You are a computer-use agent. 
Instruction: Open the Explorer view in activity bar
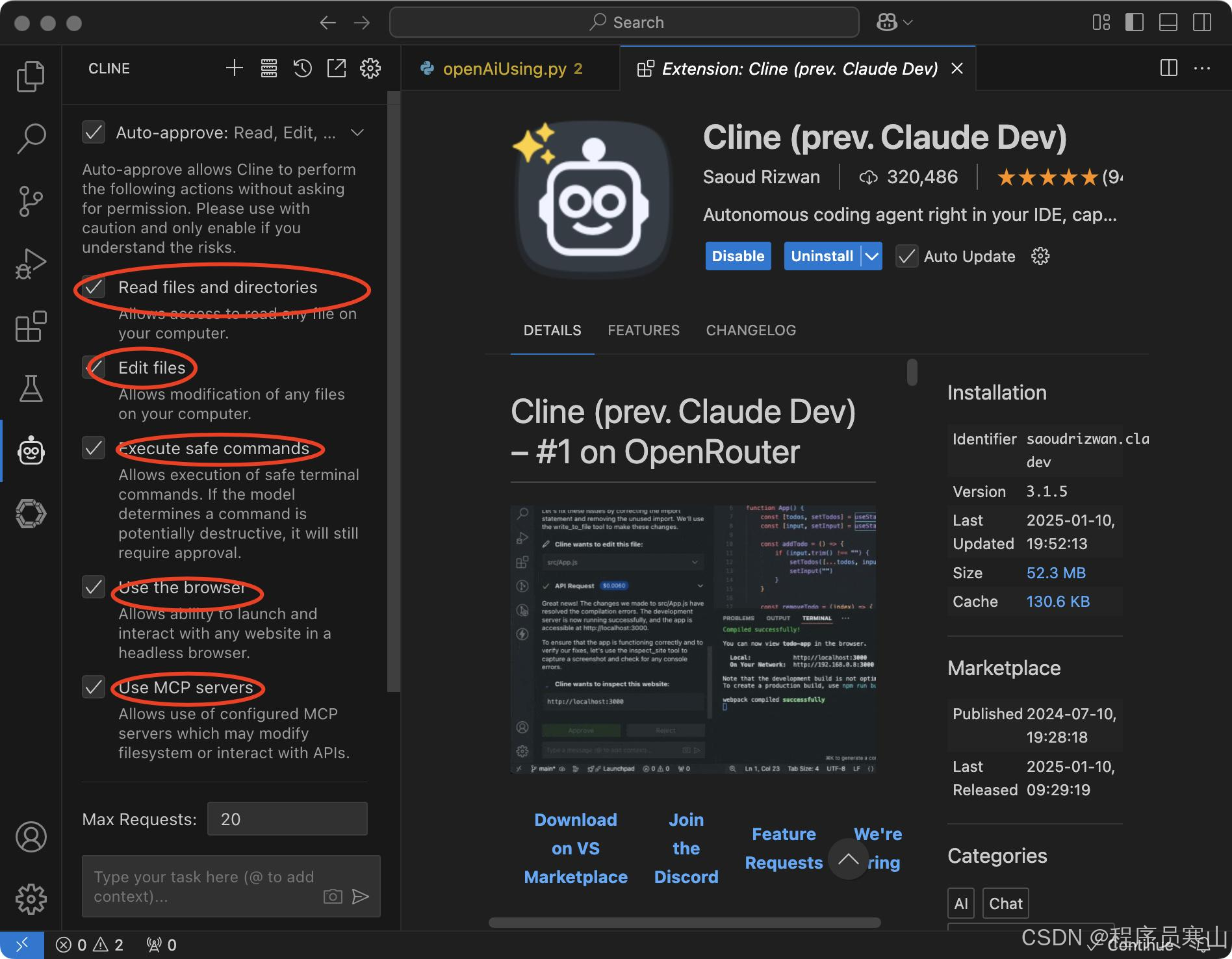pyautogui.click(x=31, y=77)
